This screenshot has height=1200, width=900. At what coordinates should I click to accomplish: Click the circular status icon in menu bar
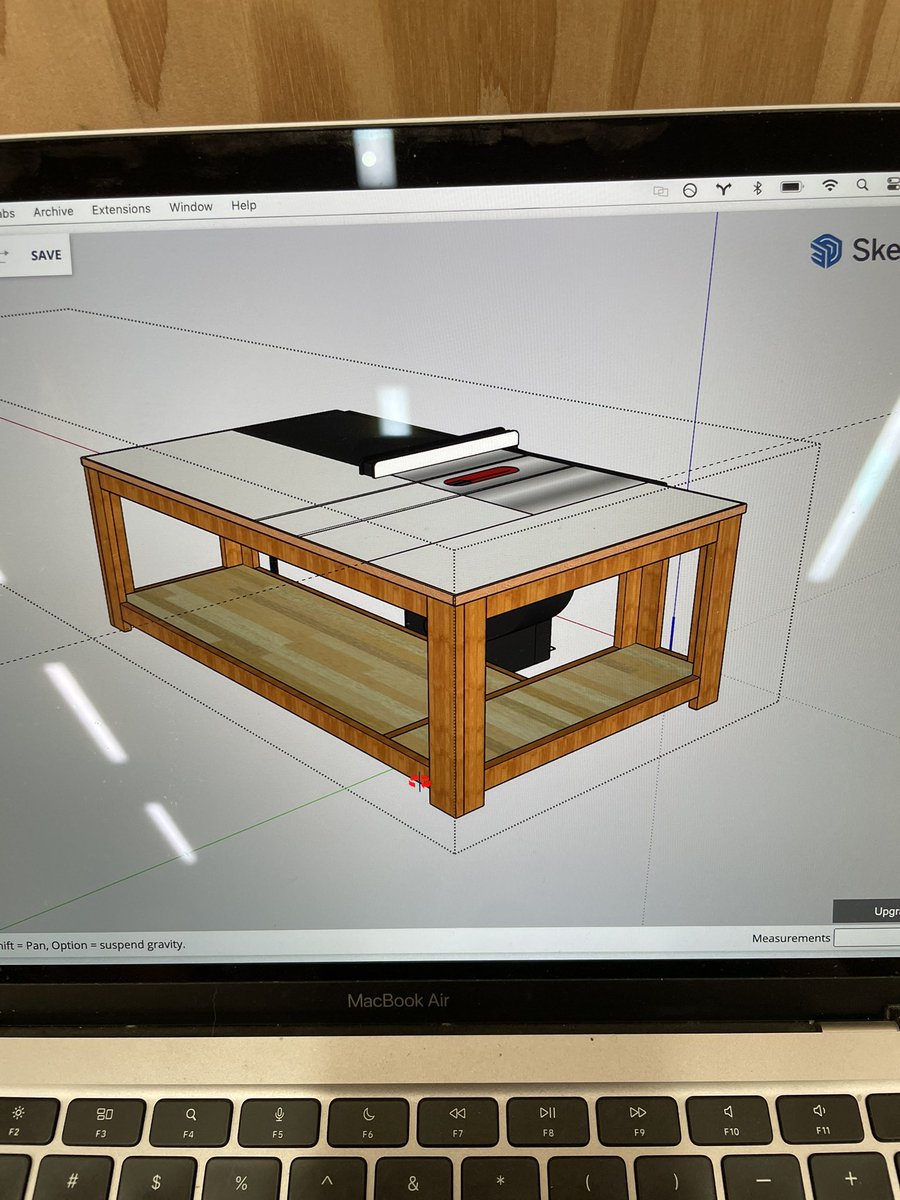690,188
